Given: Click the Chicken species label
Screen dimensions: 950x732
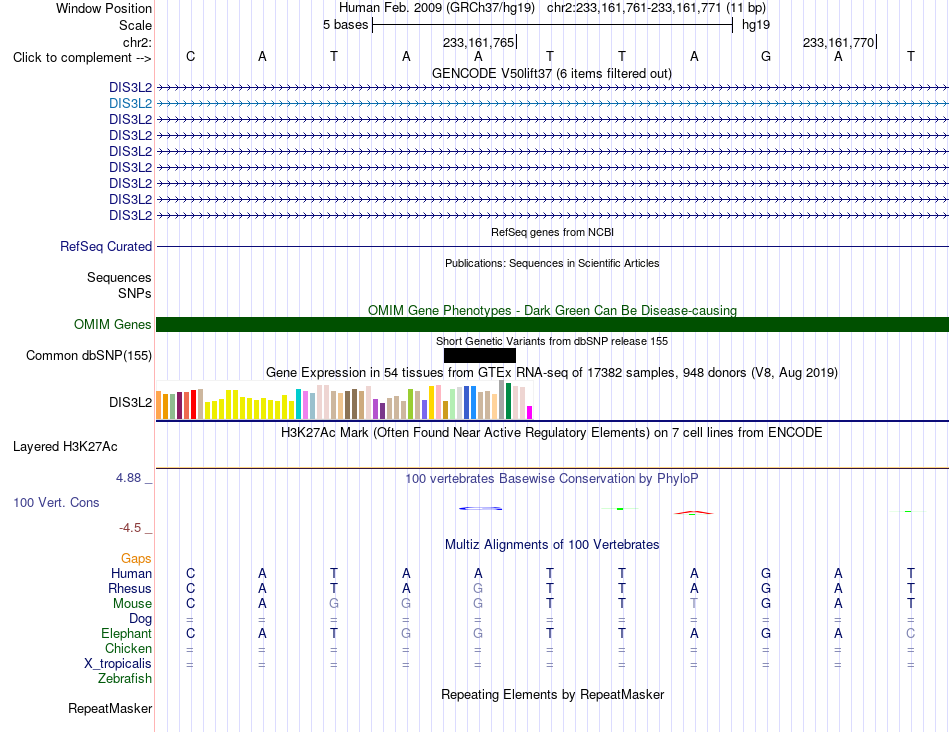Looking at the screenshot, I should point(128,648).
